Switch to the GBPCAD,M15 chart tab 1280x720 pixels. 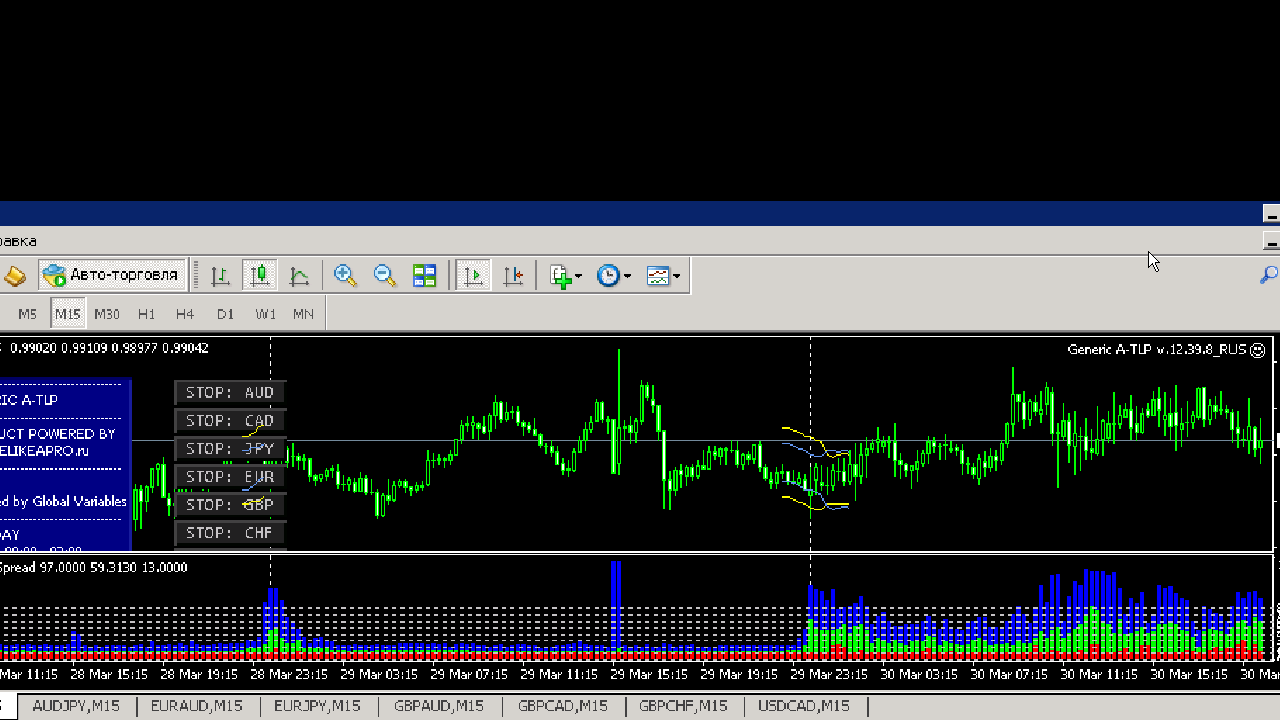tap(563, 706)
